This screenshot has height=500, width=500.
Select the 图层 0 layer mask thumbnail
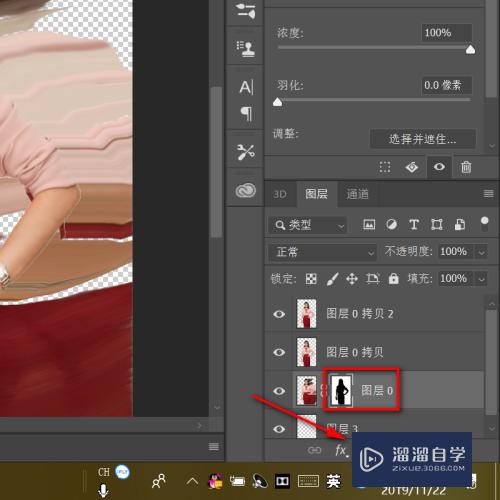(x=340, y=390)
